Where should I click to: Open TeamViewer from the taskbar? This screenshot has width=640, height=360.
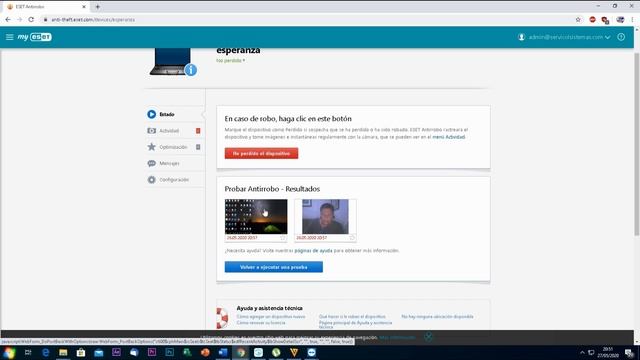(311, 353)
